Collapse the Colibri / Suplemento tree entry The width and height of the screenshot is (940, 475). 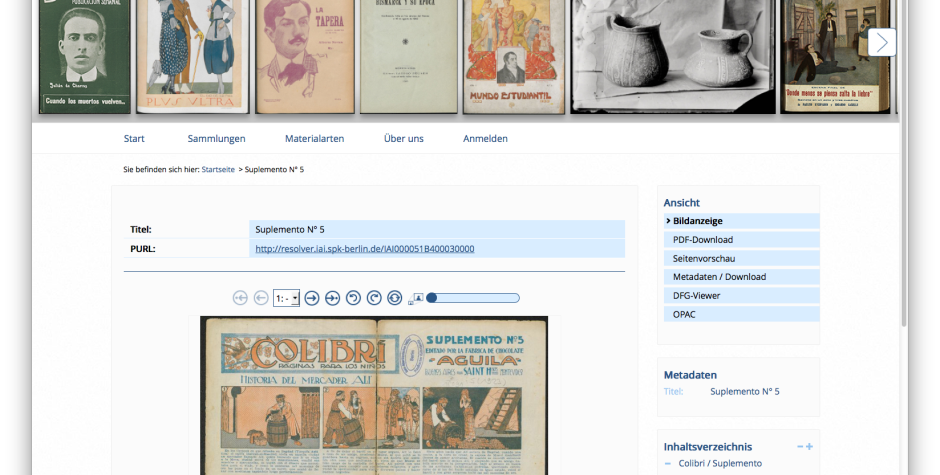[x=668, y=464]
